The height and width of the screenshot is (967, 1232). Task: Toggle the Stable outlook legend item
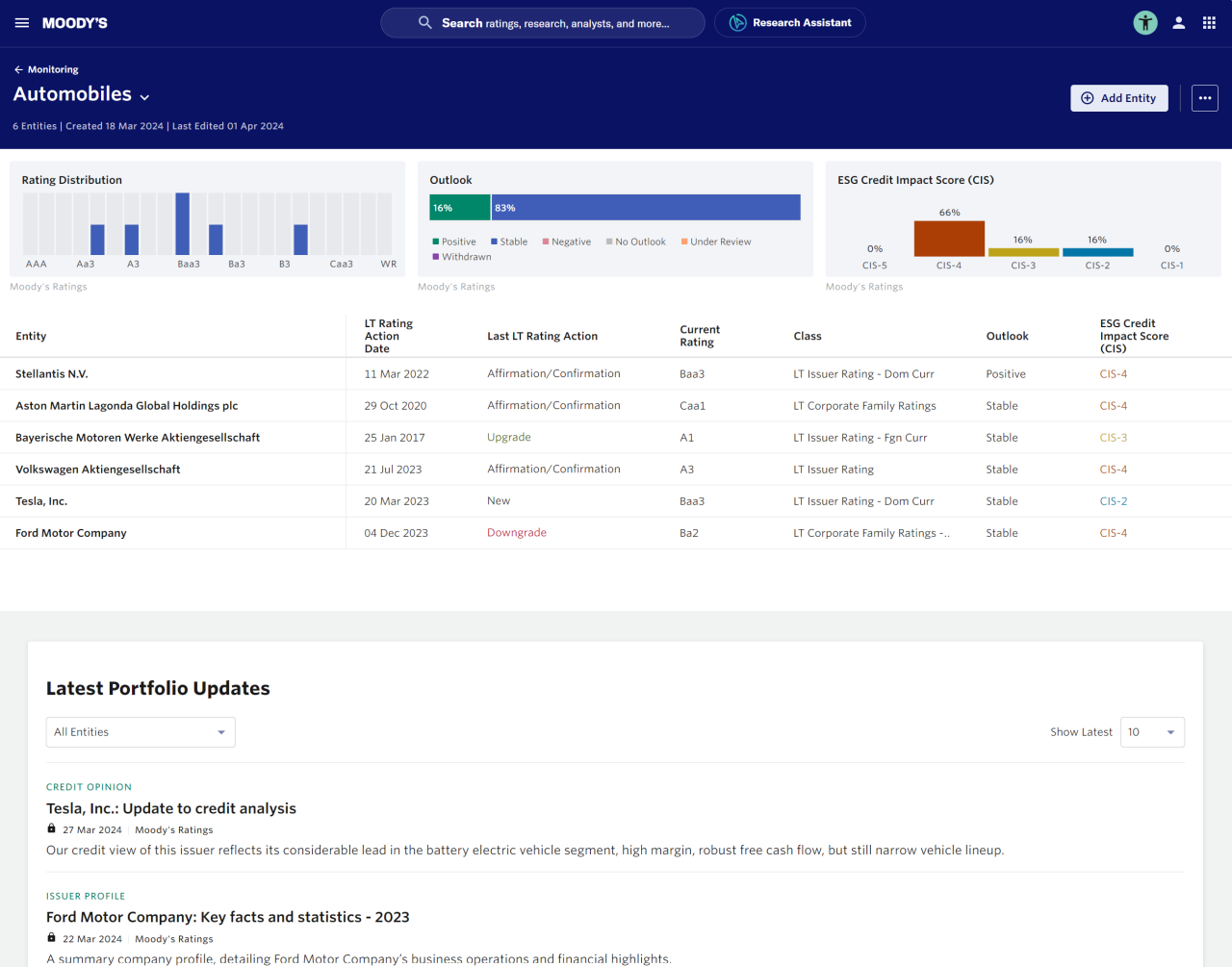pyautogui.click(x=509, y=242)
